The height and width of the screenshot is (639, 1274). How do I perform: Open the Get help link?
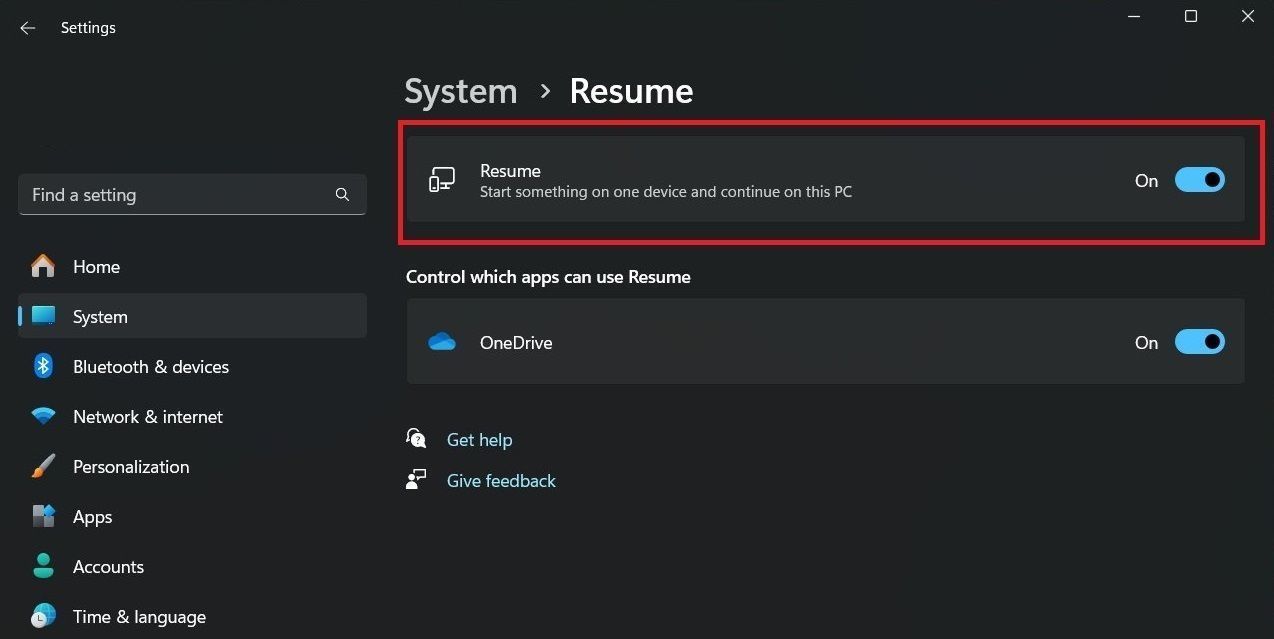point(479,439)
